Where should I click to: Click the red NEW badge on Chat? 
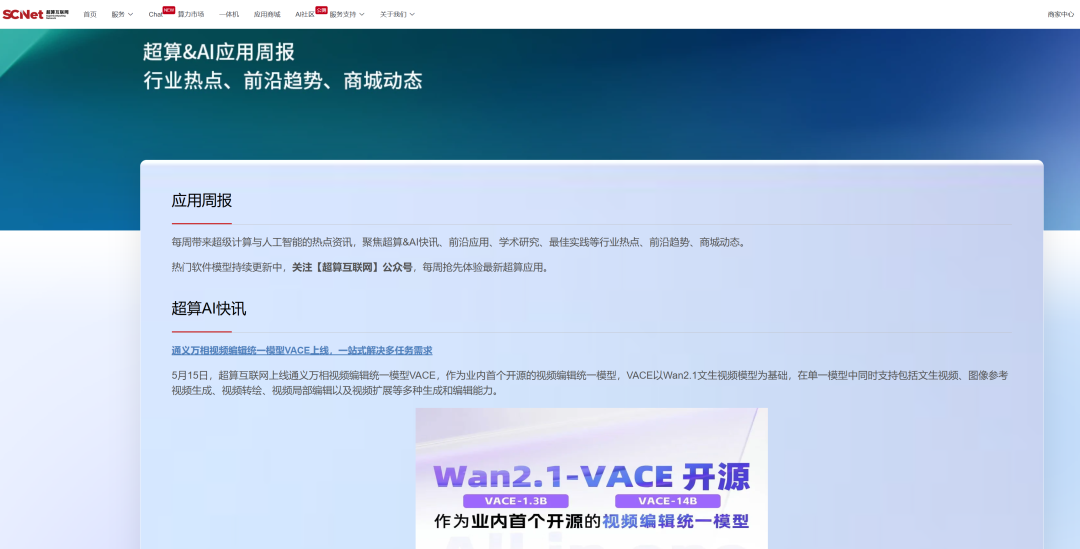[169, 10]
